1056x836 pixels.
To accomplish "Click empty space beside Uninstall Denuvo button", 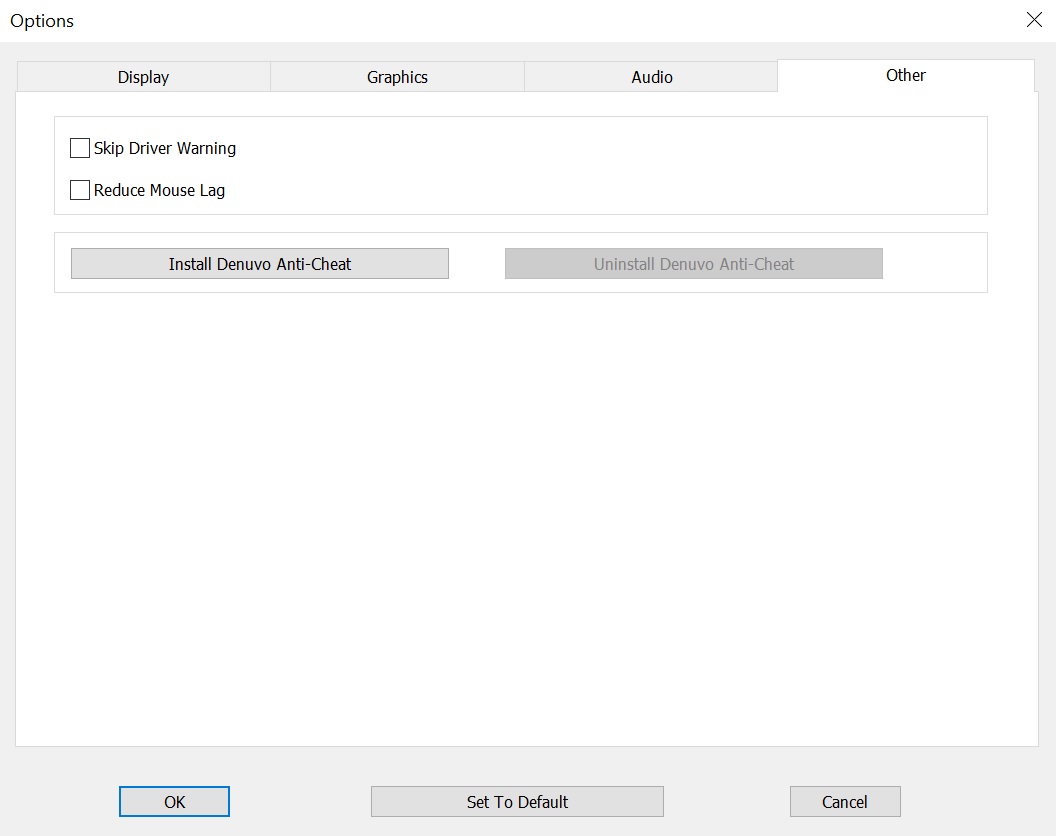I will (935, 263).
